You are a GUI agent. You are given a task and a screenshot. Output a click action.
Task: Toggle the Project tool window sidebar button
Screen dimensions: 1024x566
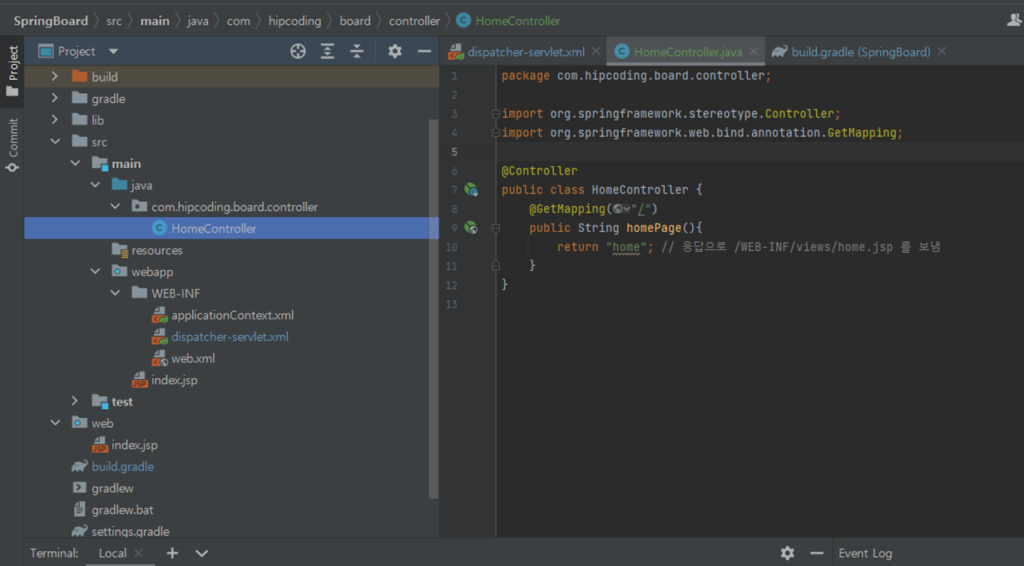13,70
